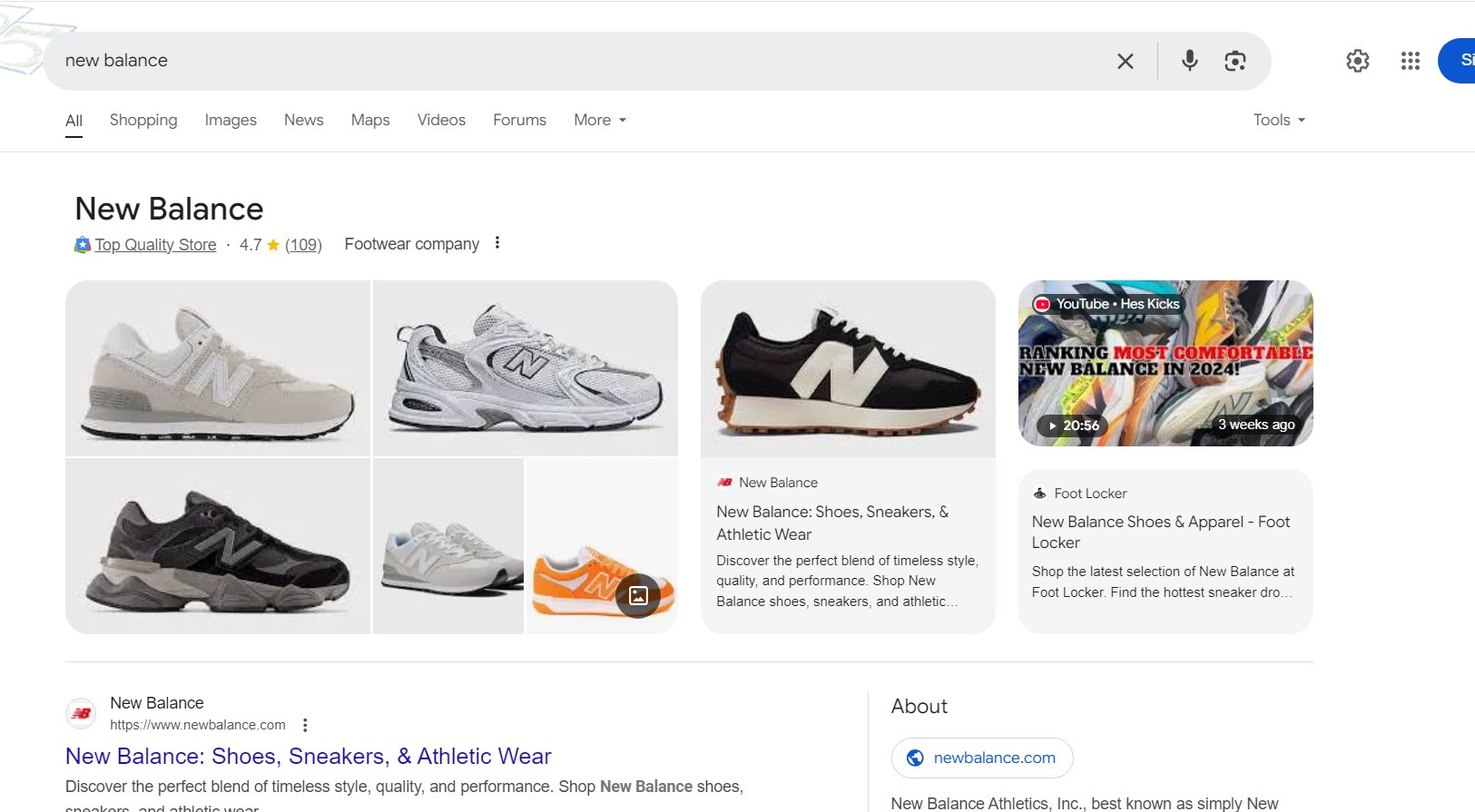Click the Top Quality Store badge icon
This screenshot has width=1475, height=812.
click(83, 244)
